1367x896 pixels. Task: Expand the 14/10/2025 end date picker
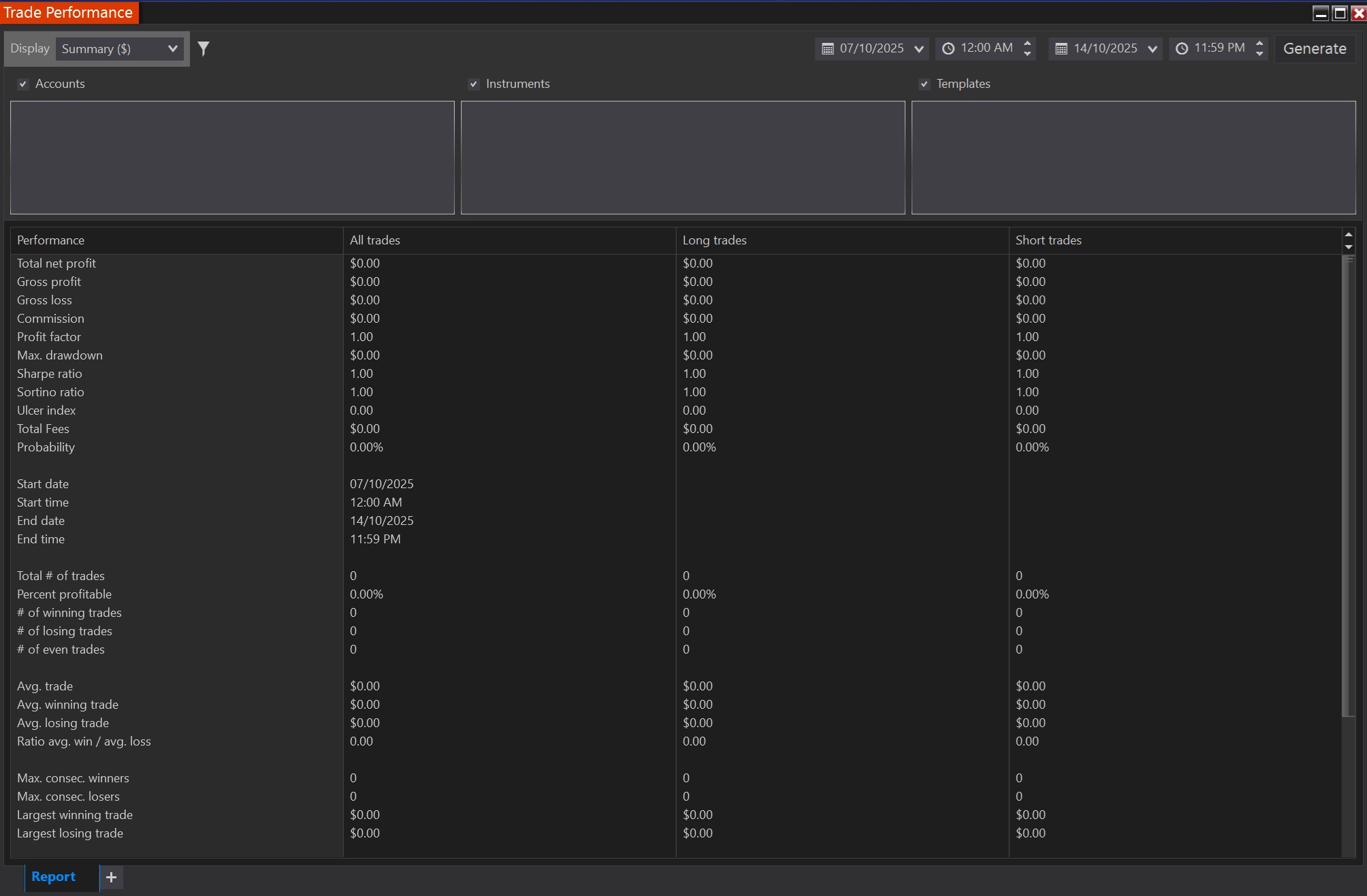click(1153, 48)
